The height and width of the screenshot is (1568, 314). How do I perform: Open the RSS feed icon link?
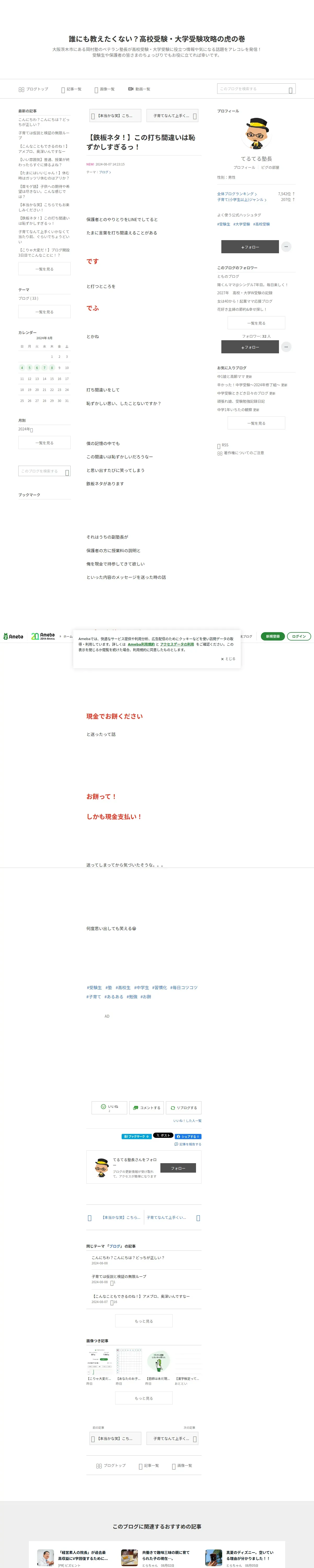pyautogui.click(x=223, y=446)
